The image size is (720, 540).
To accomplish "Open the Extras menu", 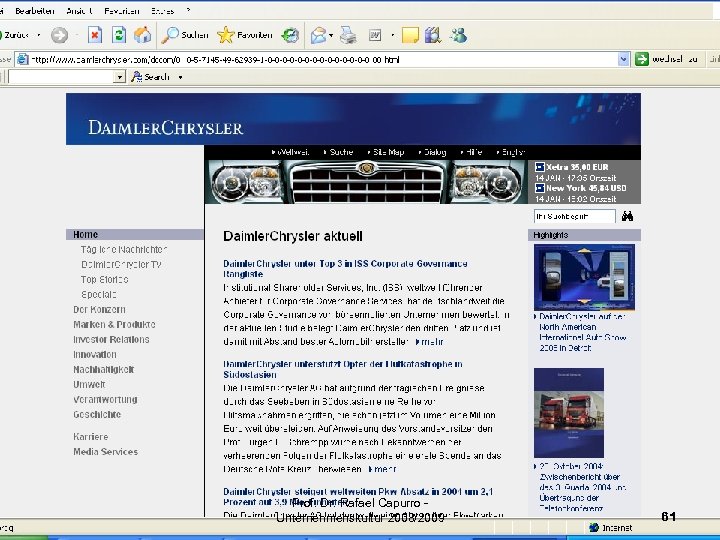I will click(x=163, y=11).
